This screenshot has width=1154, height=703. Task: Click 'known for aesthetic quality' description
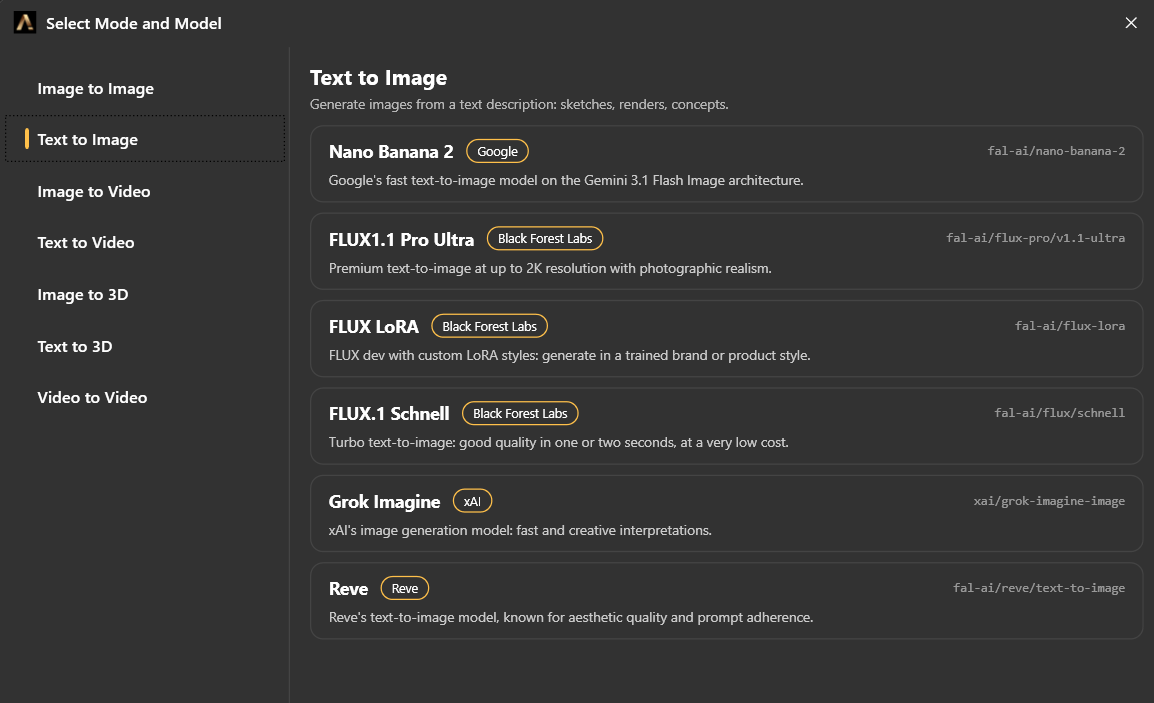[571, 618]
